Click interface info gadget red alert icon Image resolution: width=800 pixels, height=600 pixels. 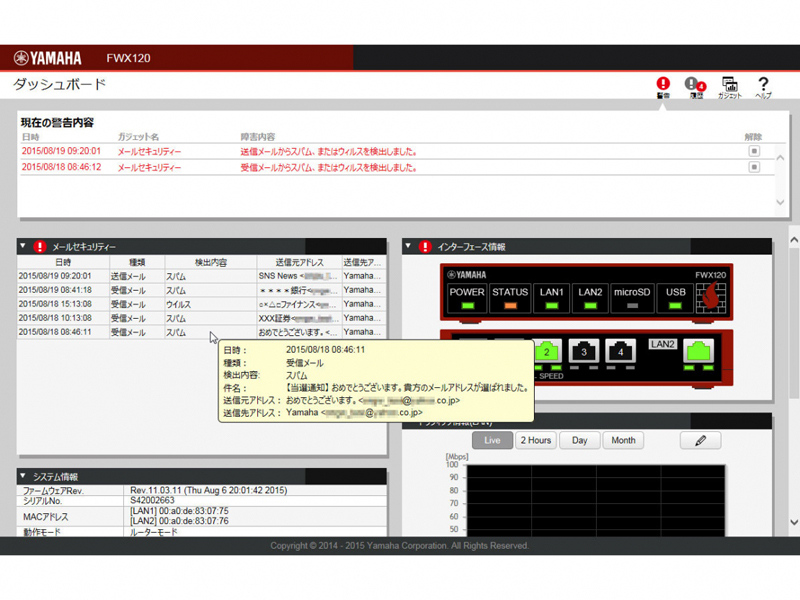(x=425, y=246)
